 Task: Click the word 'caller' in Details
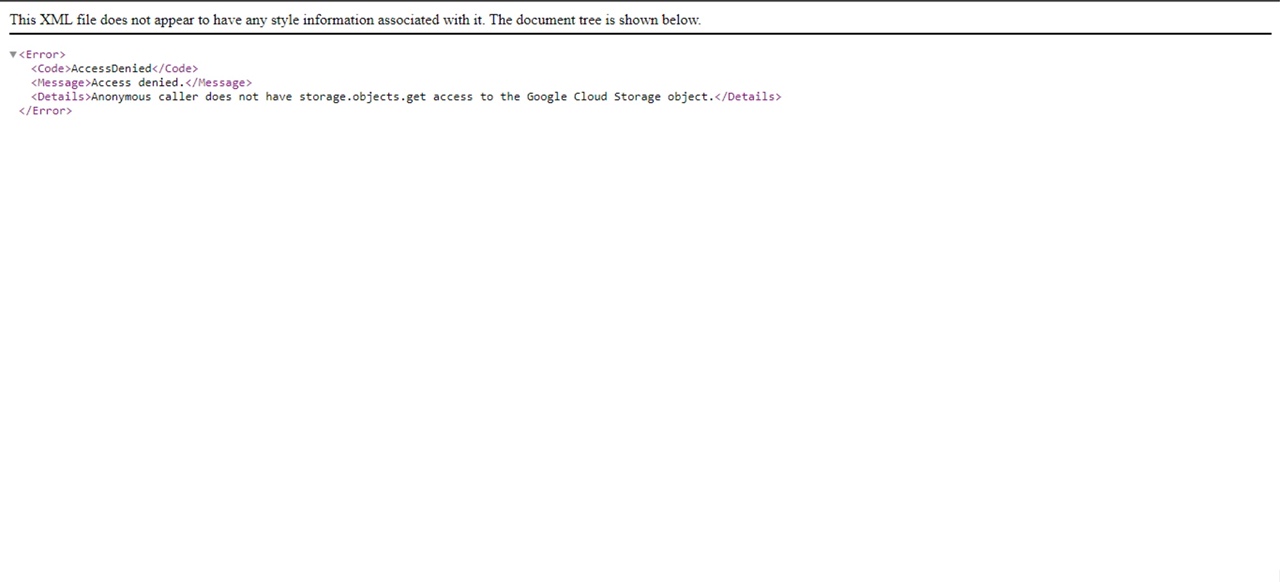pyautogui.click(x=178, y=97)
